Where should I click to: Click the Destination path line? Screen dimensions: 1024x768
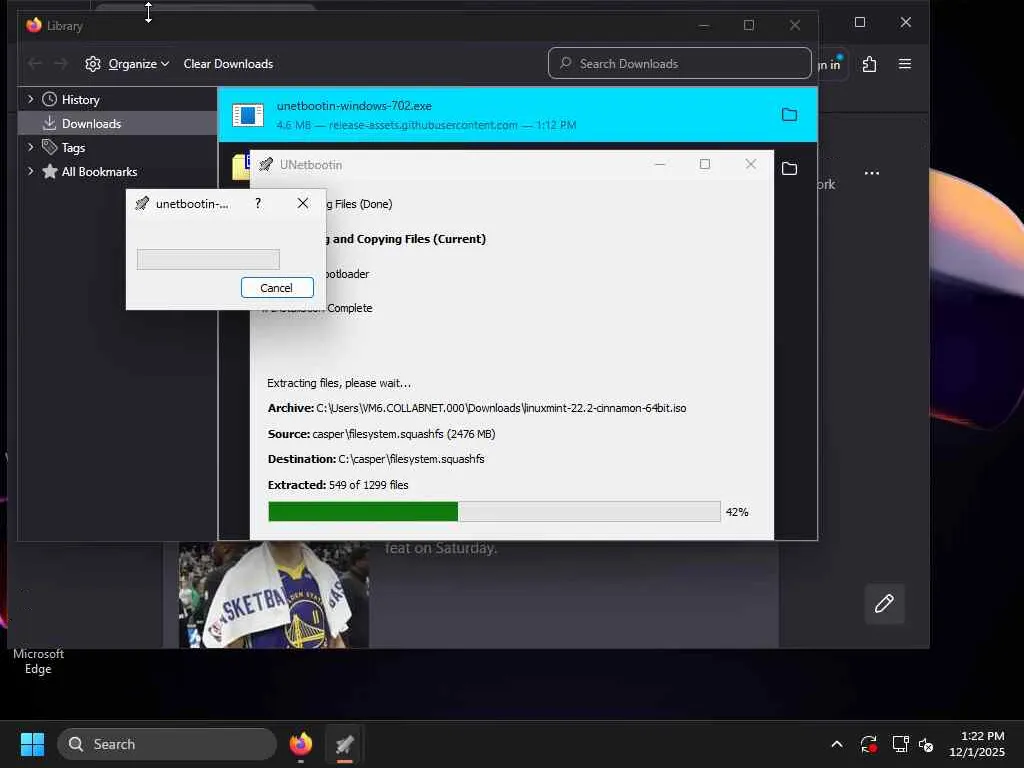[376, 459]
